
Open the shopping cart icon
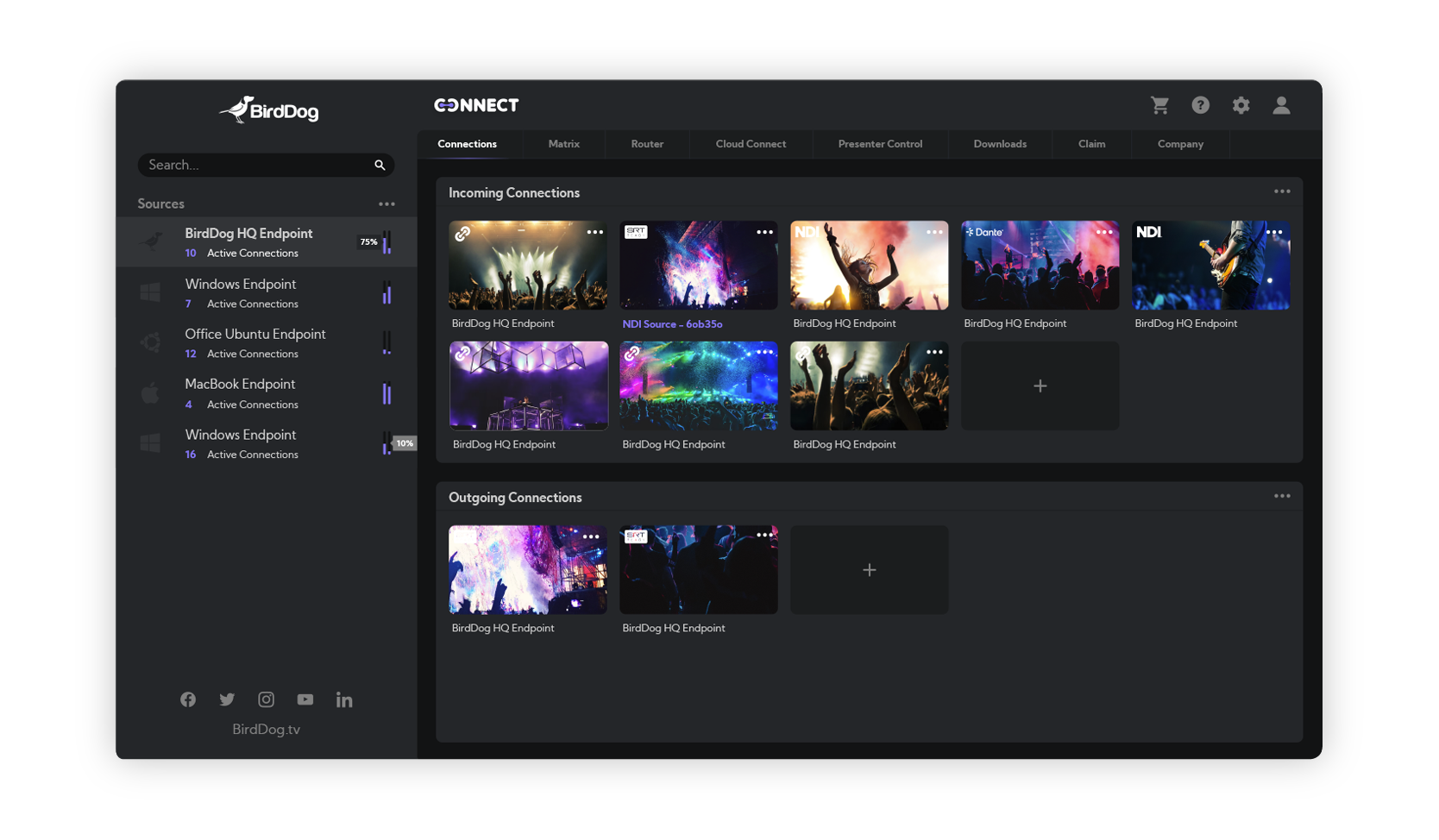click(x=1159, y=105)
